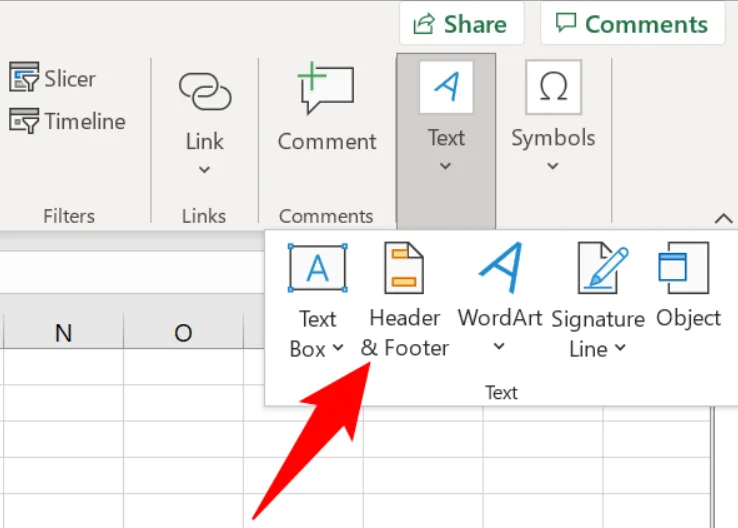Viewport: 738px width, 528px height.
Task: Open the Symbols omega icon
Action: (x=553, y=88)
